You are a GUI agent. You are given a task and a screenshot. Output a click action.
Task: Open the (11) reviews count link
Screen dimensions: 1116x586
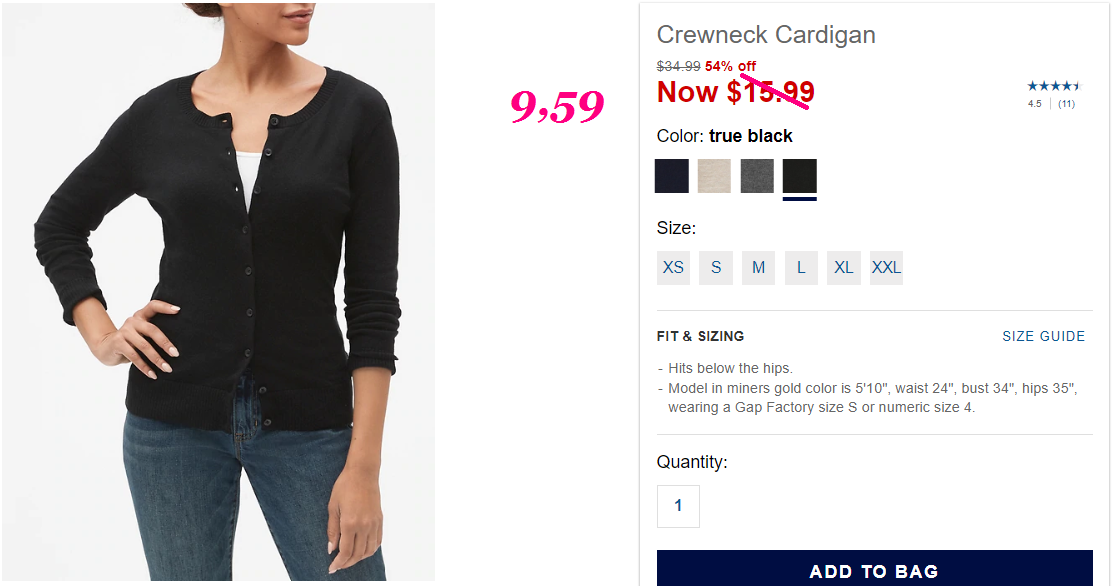click(x=1066, y=104)
